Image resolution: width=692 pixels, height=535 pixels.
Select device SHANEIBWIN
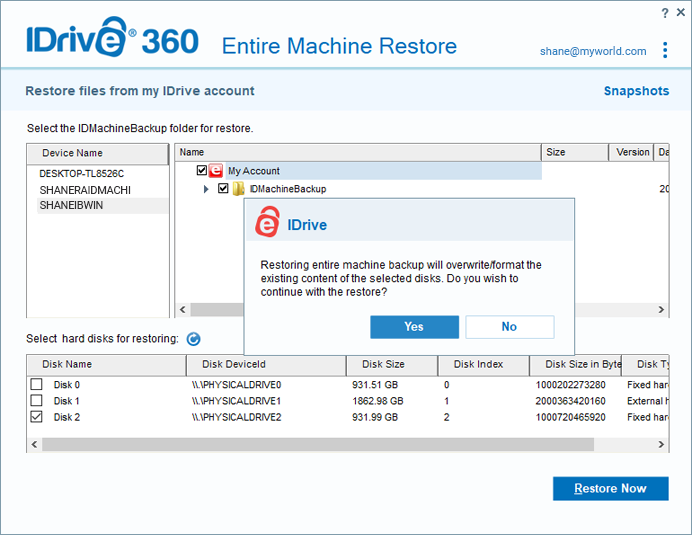point(102,206)
